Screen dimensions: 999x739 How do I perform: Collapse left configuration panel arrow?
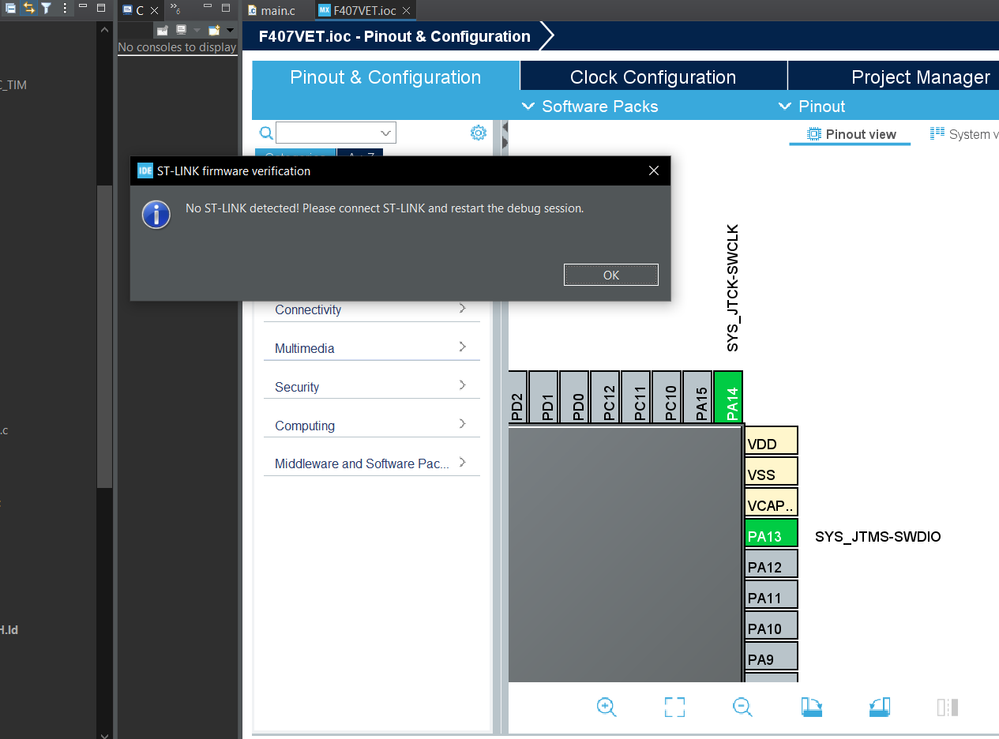click(x=505, y=127)
